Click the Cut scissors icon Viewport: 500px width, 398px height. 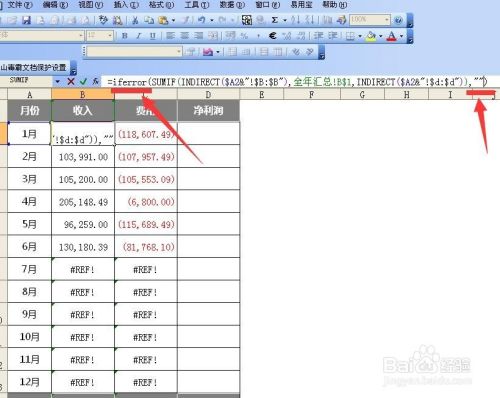coord(135,20)
